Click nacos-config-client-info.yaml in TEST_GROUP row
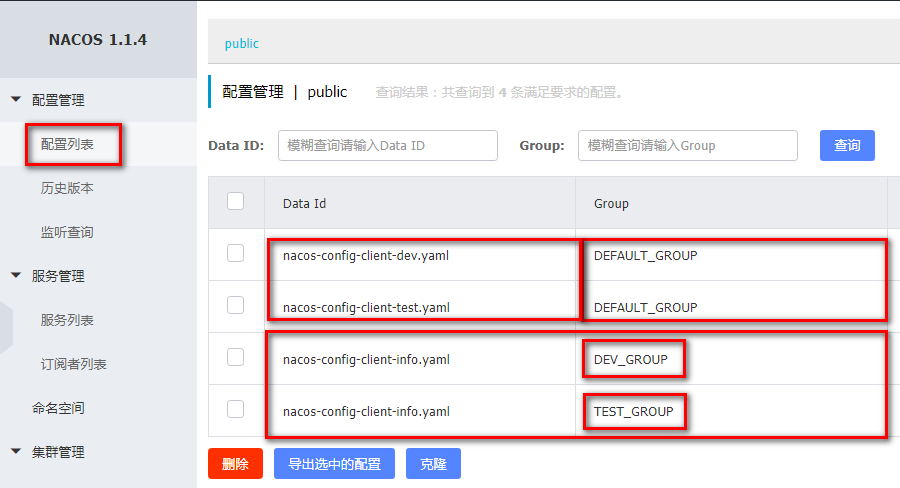Screen dimensions: 900x488 click(x=366, y=412)
